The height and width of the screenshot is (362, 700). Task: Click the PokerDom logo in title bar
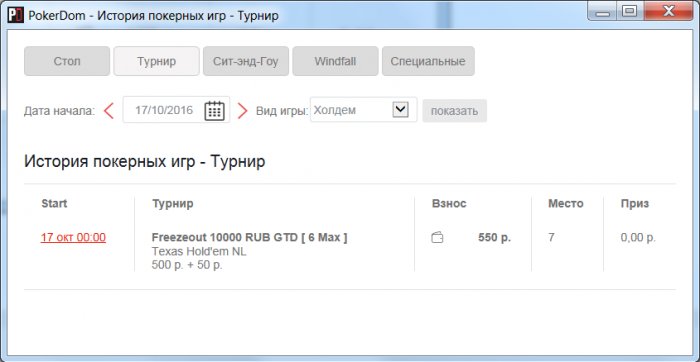[x=15, y=16]
